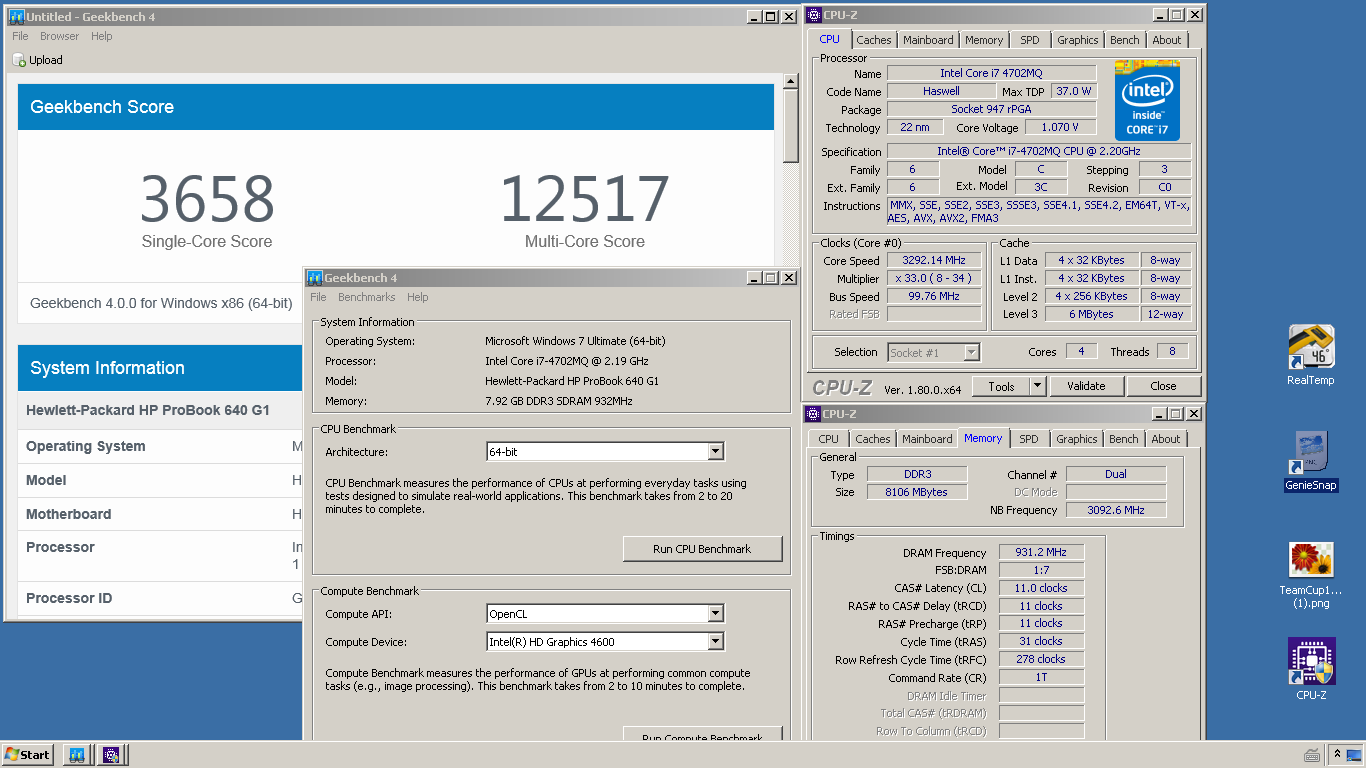Viewport: 1366px width, 768px height.
Task: Open the Socket #1 selection dropdown
Action: pyautogui.click(x=971, y=352)
